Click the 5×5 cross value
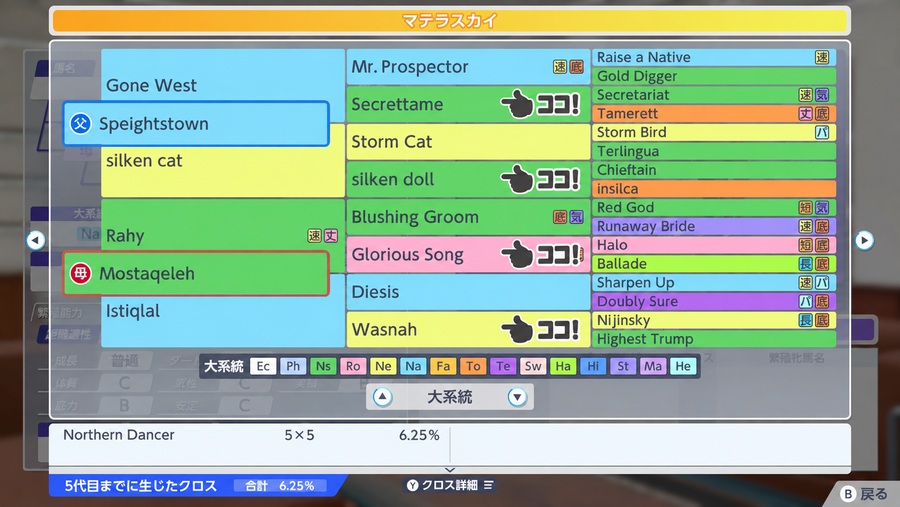 pos(299,435)
